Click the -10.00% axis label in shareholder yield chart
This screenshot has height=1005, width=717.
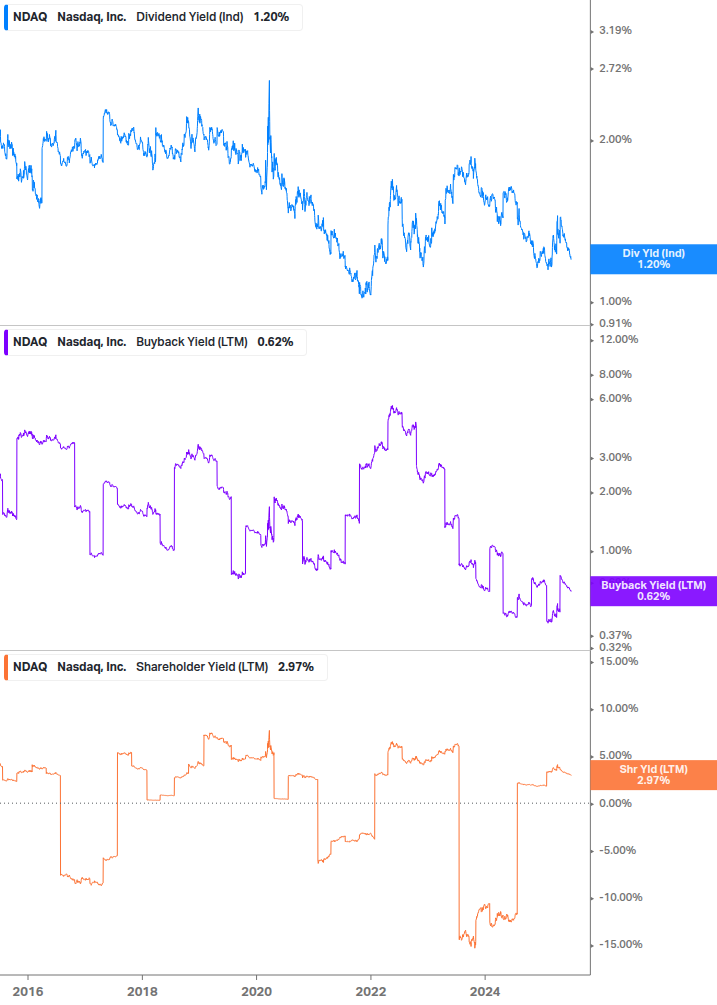pyautogui.click(x=620, y=897)
